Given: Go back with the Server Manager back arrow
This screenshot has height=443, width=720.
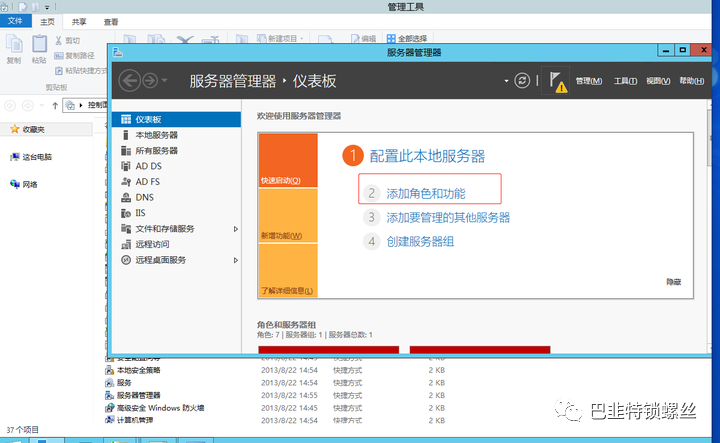Looking at the screenshot, I should (129, 81).
